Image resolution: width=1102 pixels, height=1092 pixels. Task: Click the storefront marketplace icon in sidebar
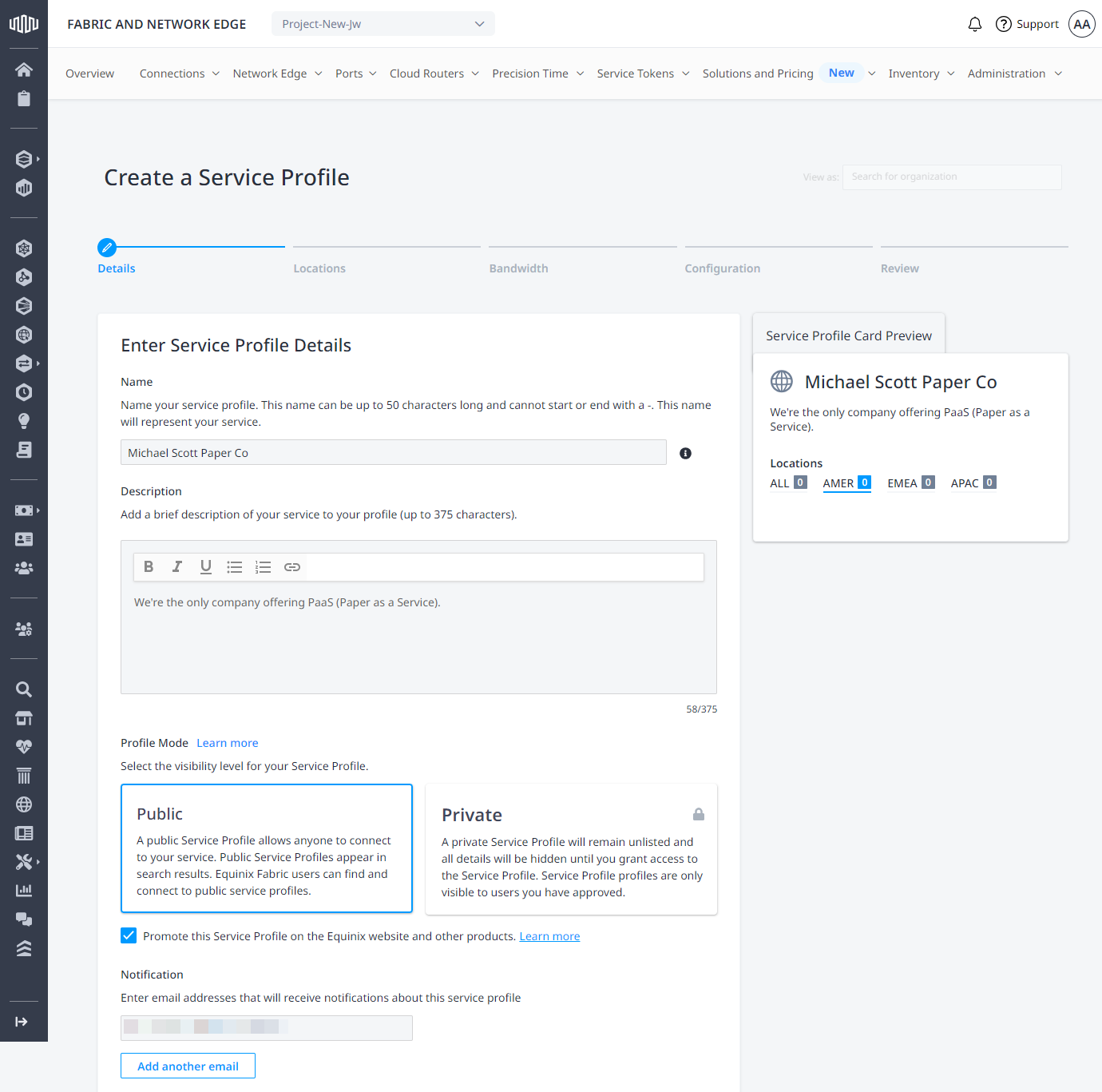pos(24,718)
